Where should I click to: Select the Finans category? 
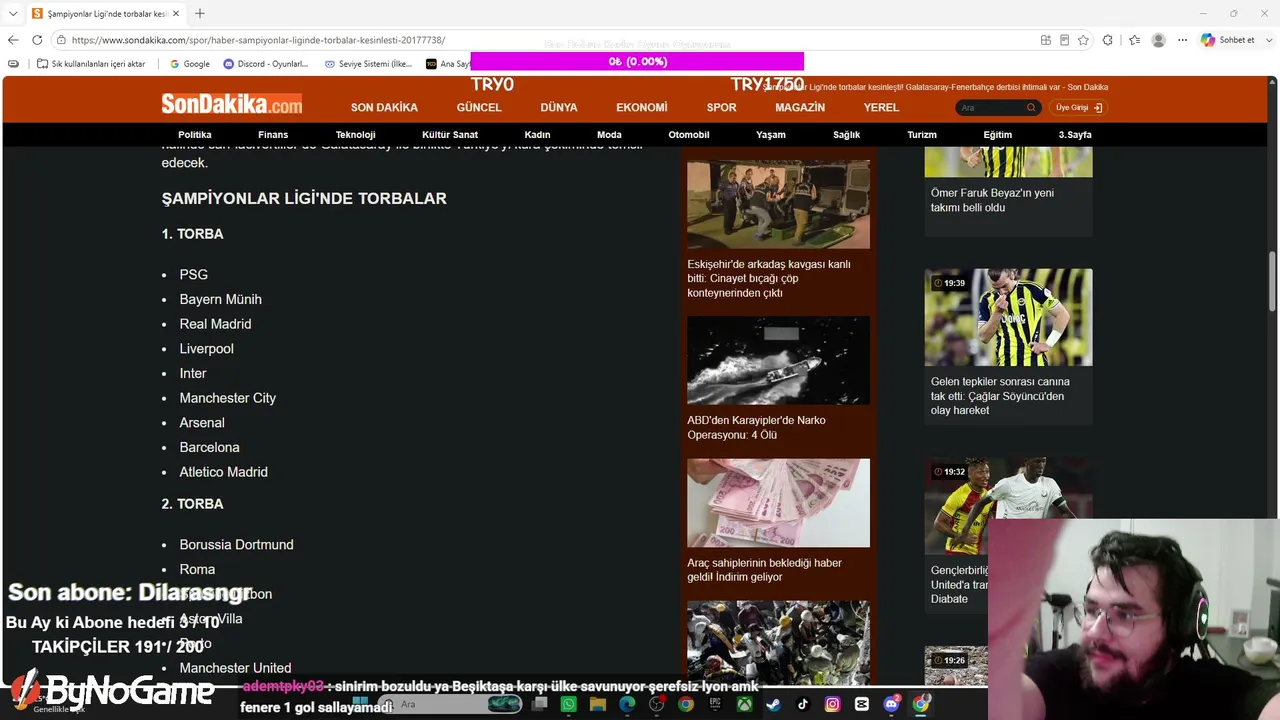pyautogui.click(x=273, y=135)
